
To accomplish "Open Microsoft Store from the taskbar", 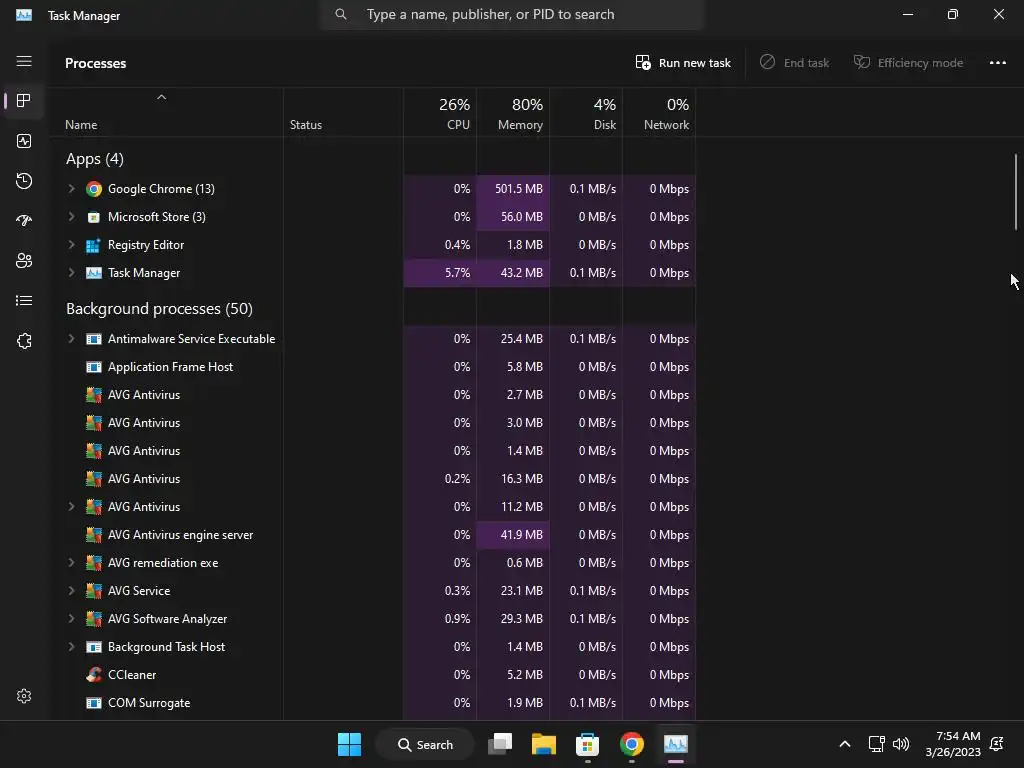I will click(x=587, y=744).
